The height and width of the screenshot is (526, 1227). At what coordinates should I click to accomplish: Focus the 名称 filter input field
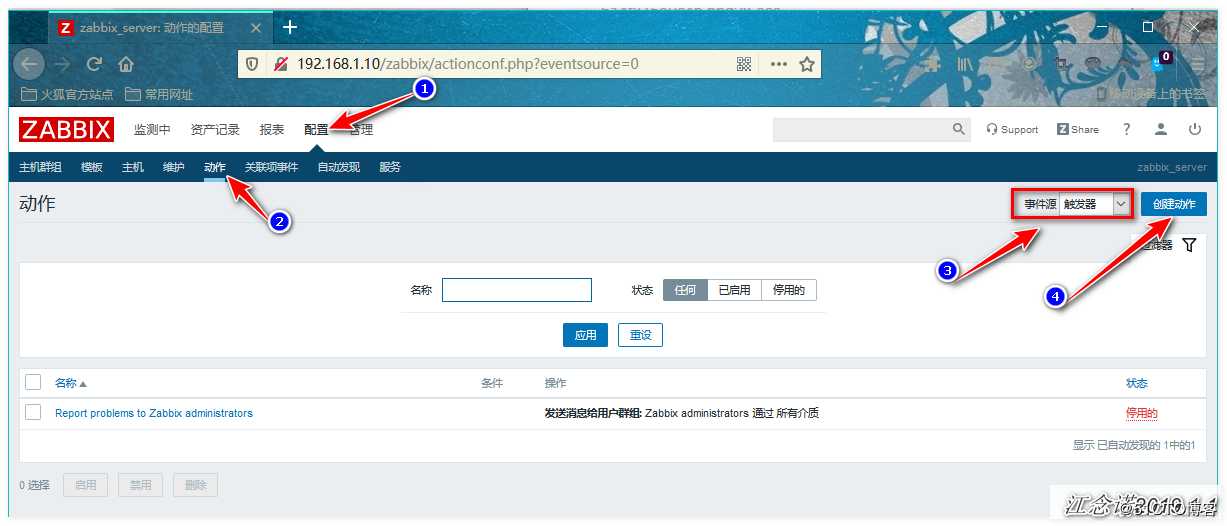click(517, 290)
